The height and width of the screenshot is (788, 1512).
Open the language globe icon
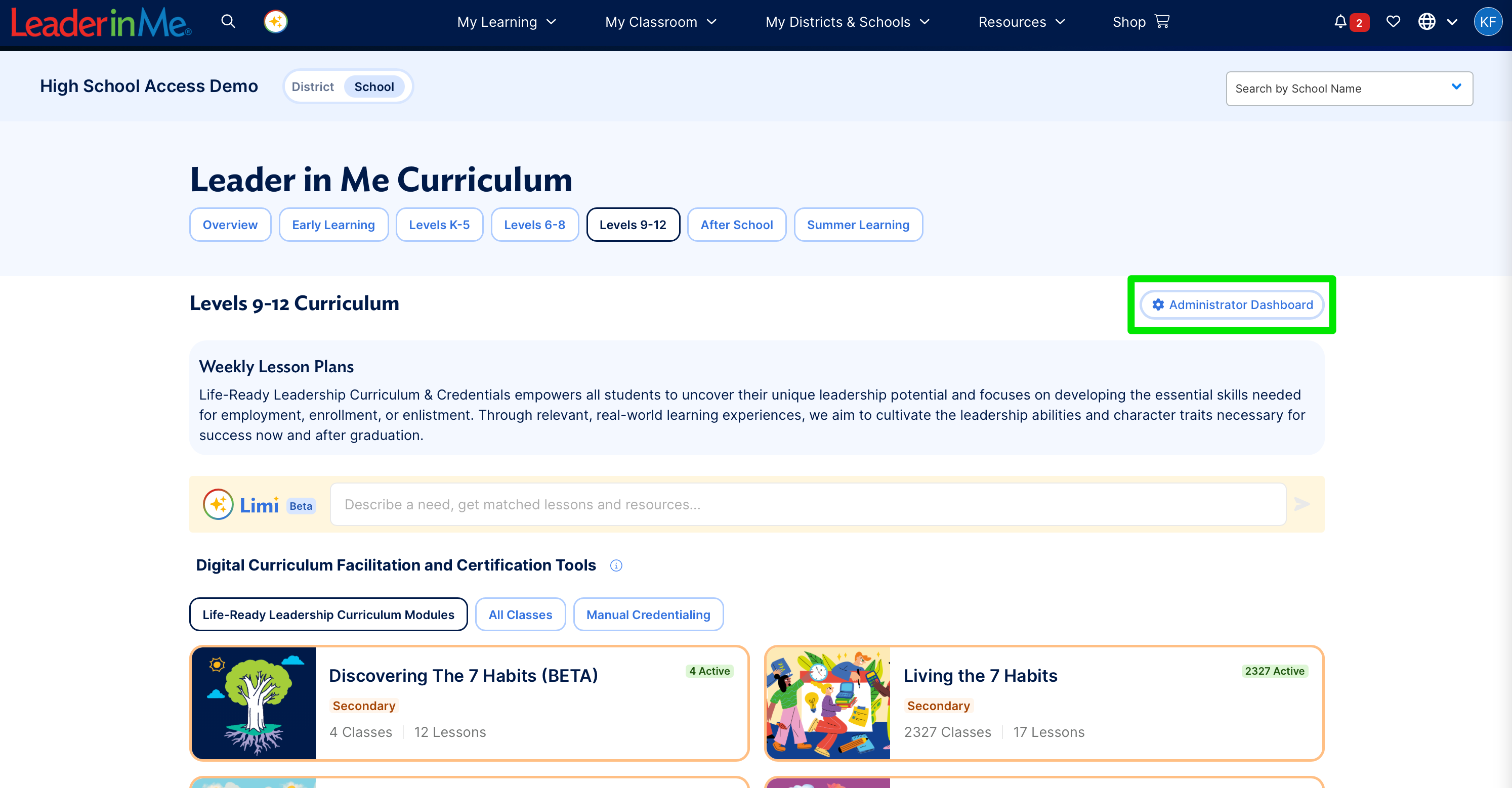[x=1427, y=22]
